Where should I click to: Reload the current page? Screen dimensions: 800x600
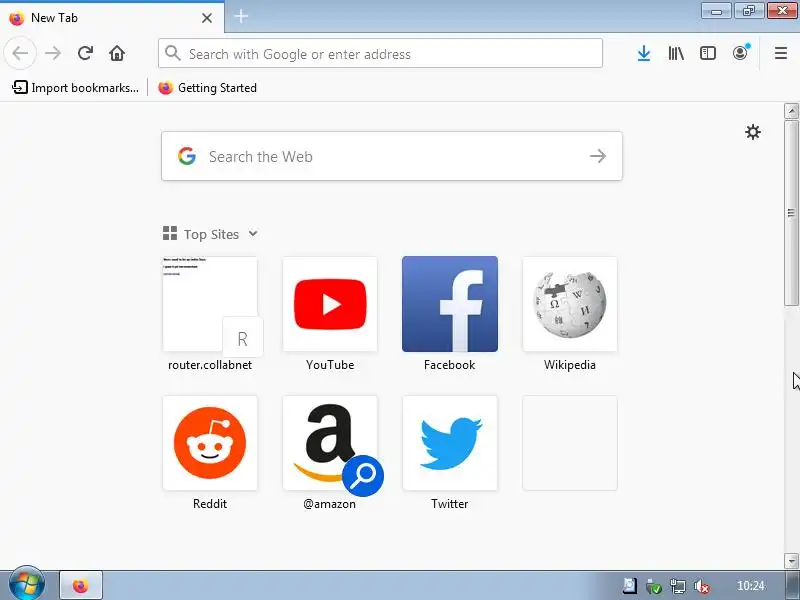point(85,53)
